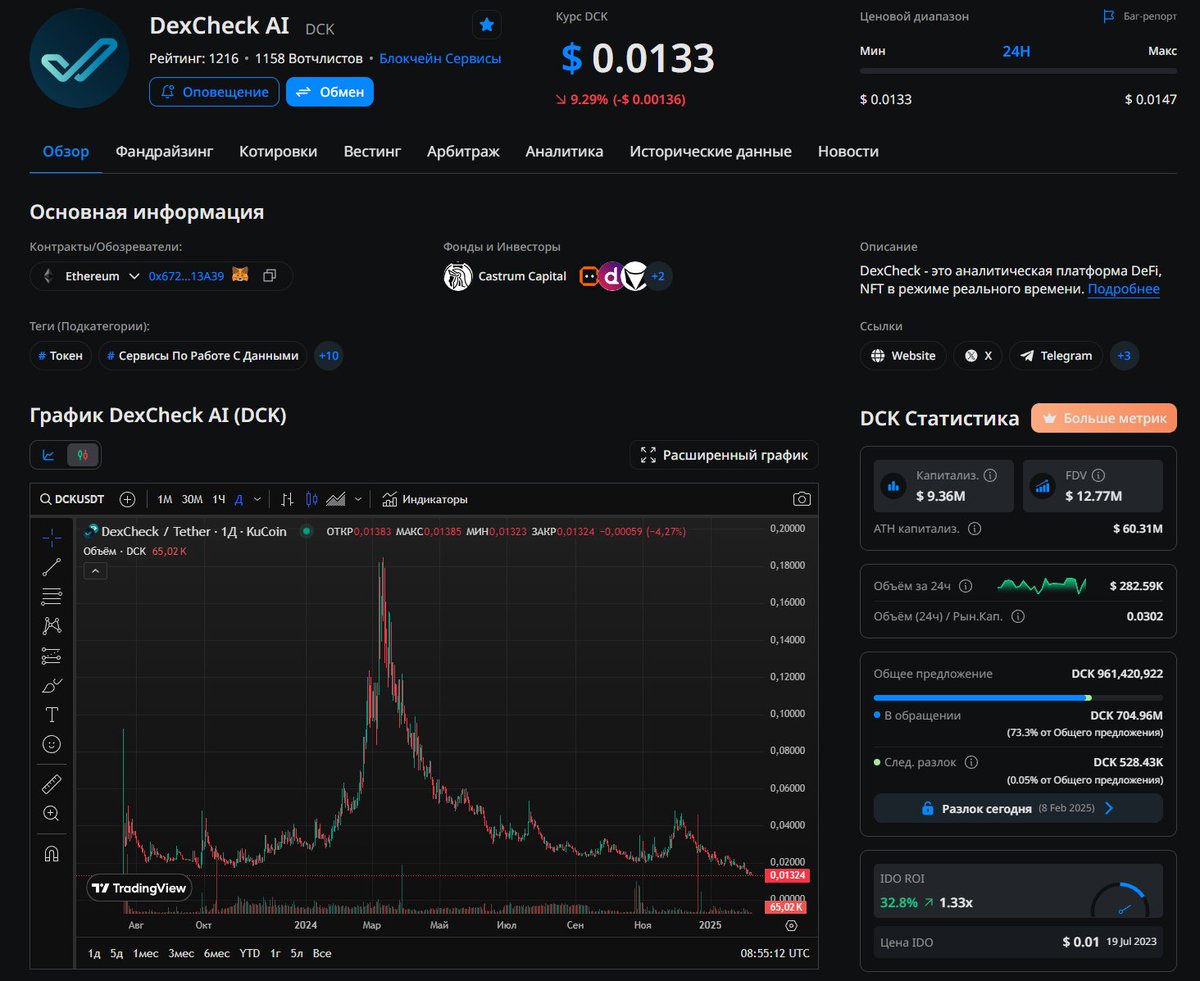Open the Арбитраж tab
The image size is (1200, 981).
(463, 152)
